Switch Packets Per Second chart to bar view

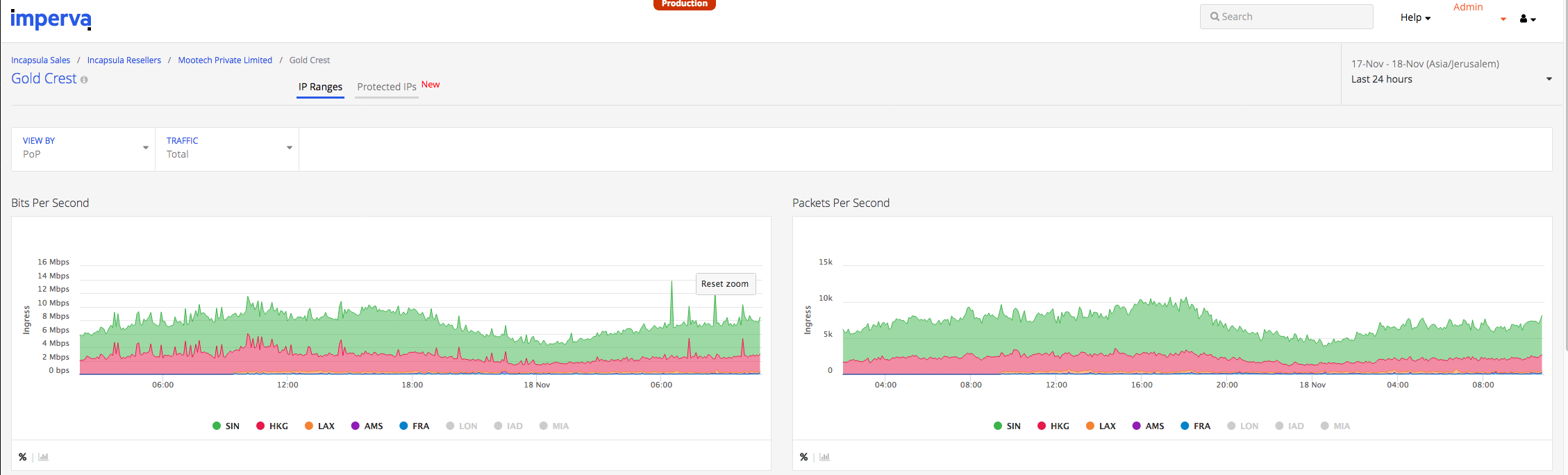824,457
